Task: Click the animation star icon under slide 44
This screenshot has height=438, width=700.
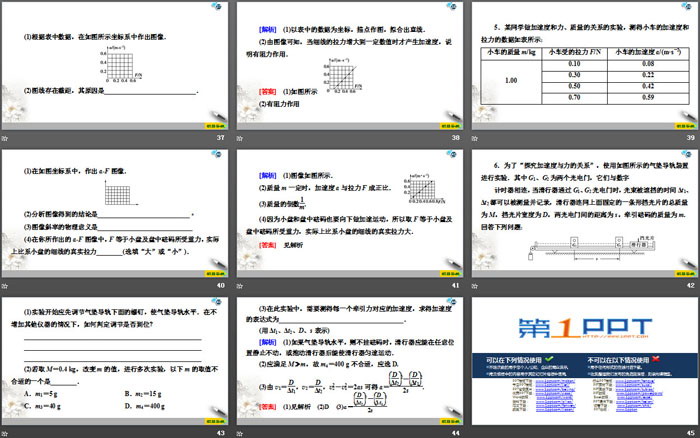Action: point(240,434)
